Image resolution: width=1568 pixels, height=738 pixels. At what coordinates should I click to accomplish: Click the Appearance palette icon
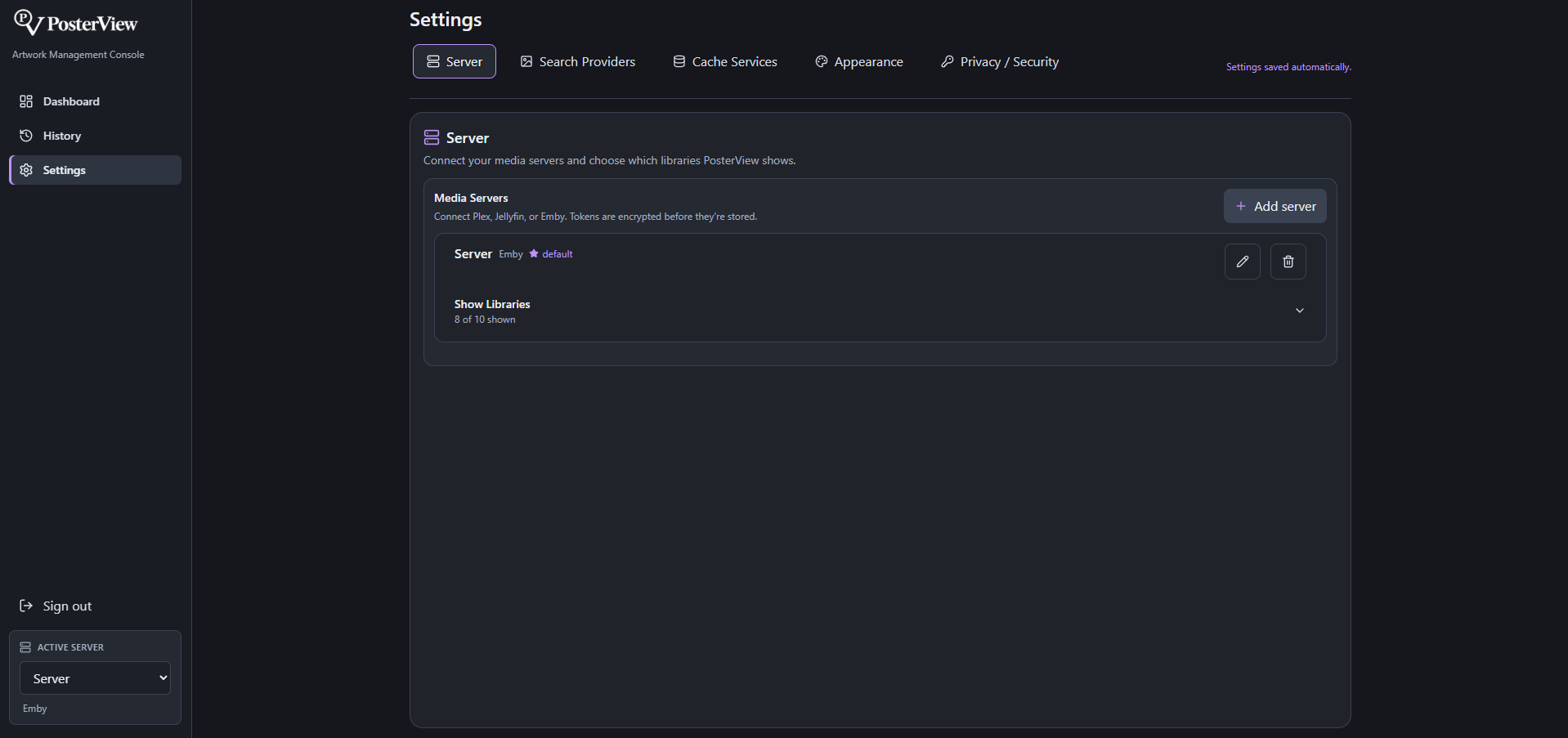click(x=822, y=61)
